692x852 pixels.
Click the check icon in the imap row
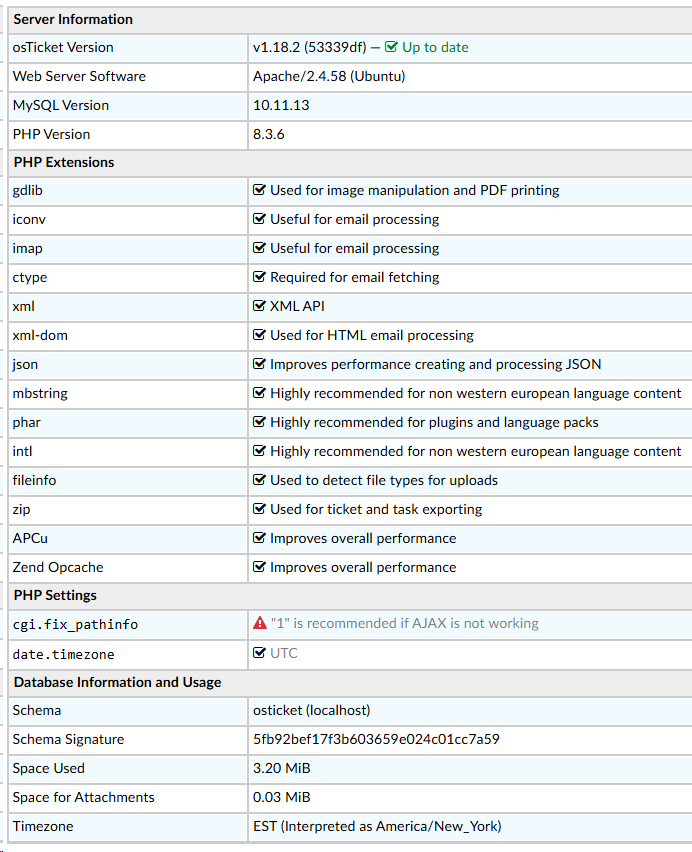[260, 248]
